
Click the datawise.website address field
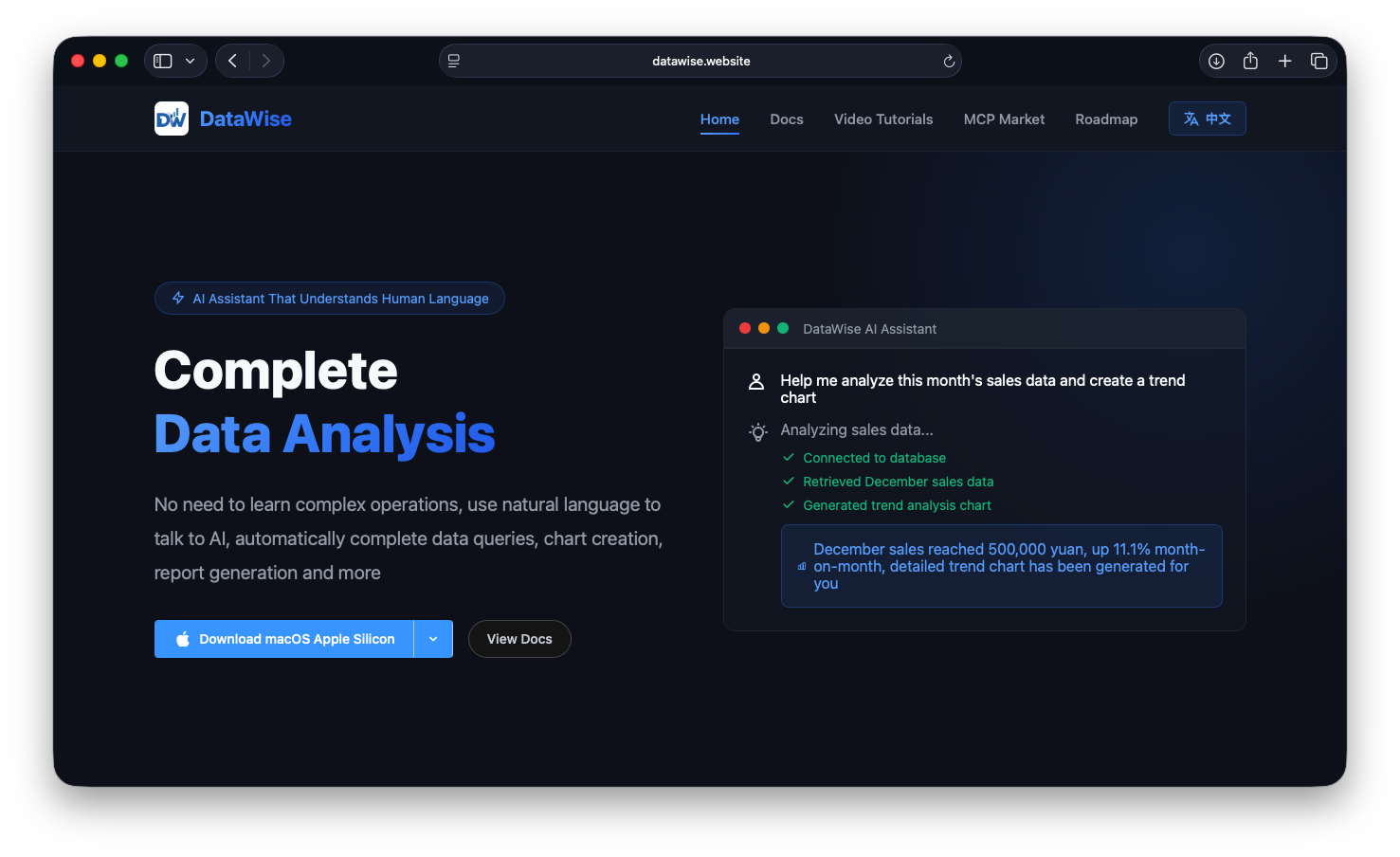click(x=700, y=61)
